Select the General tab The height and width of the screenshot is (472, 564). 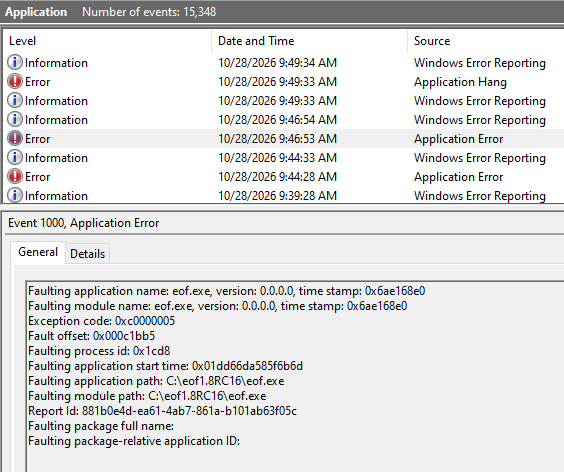(38, 252)
